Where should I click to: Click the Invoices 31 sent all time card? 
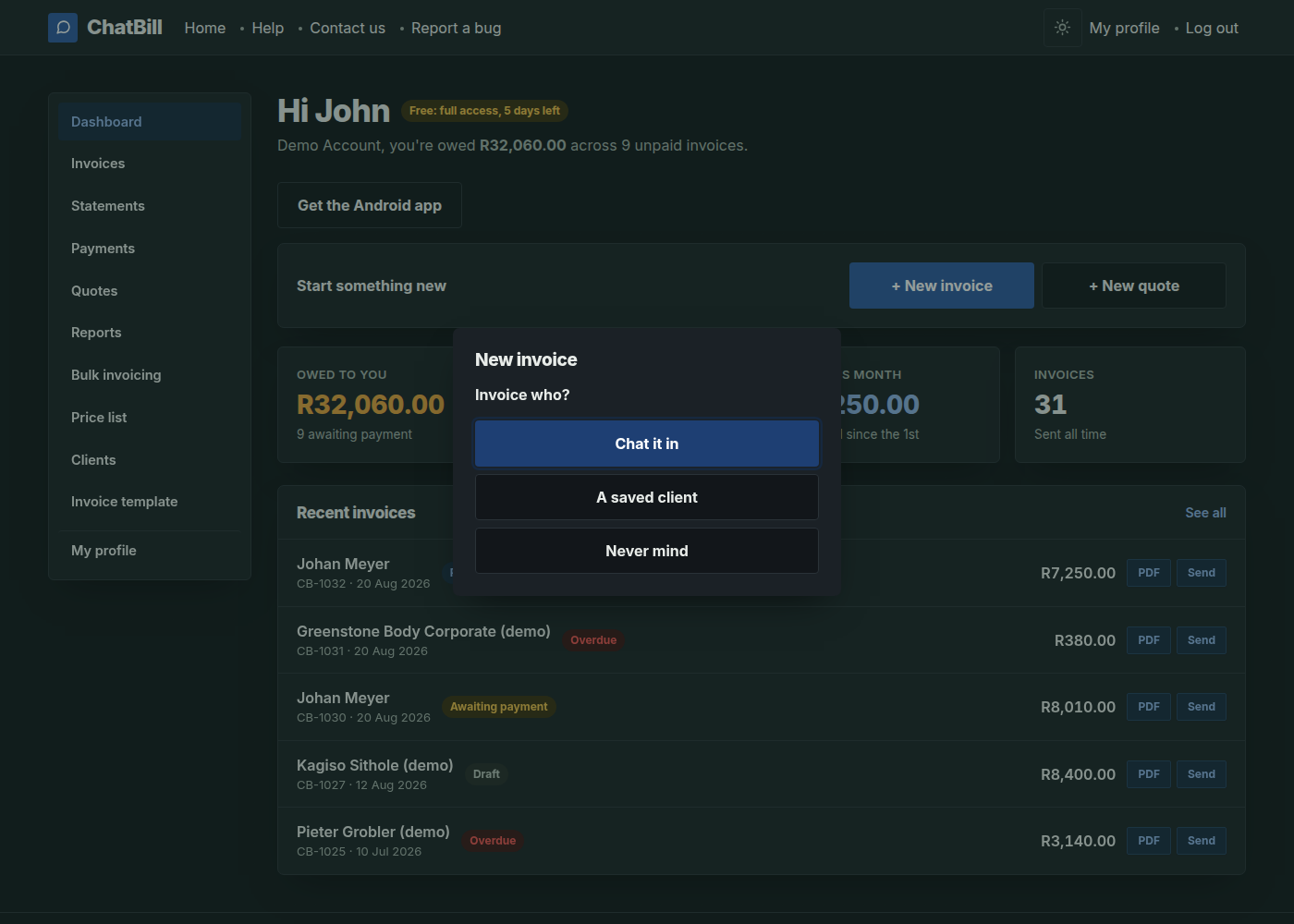coord(1130,405)
